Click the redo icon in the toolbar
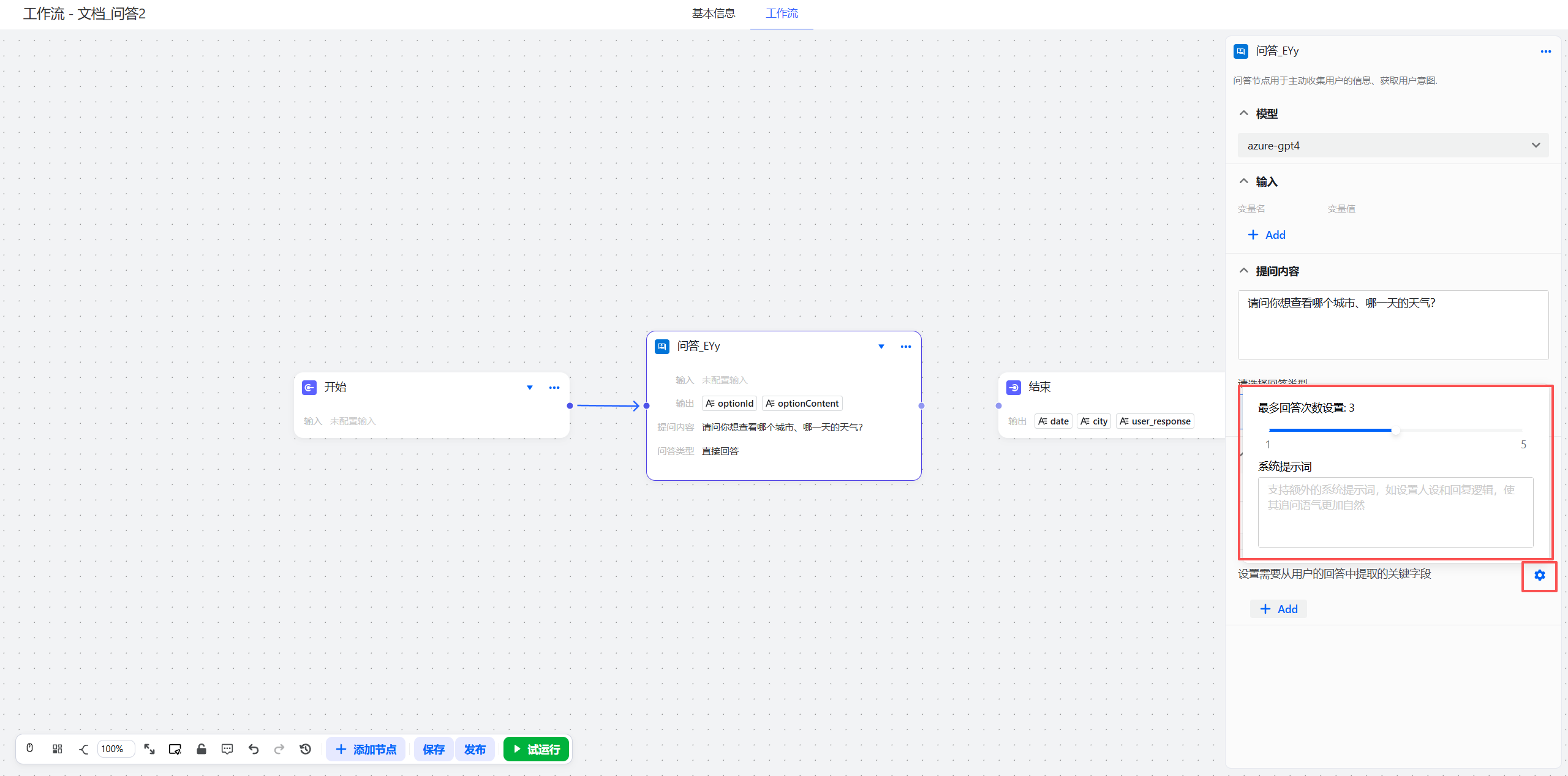Screen dimensions: 1568x776 coord(279,748)
